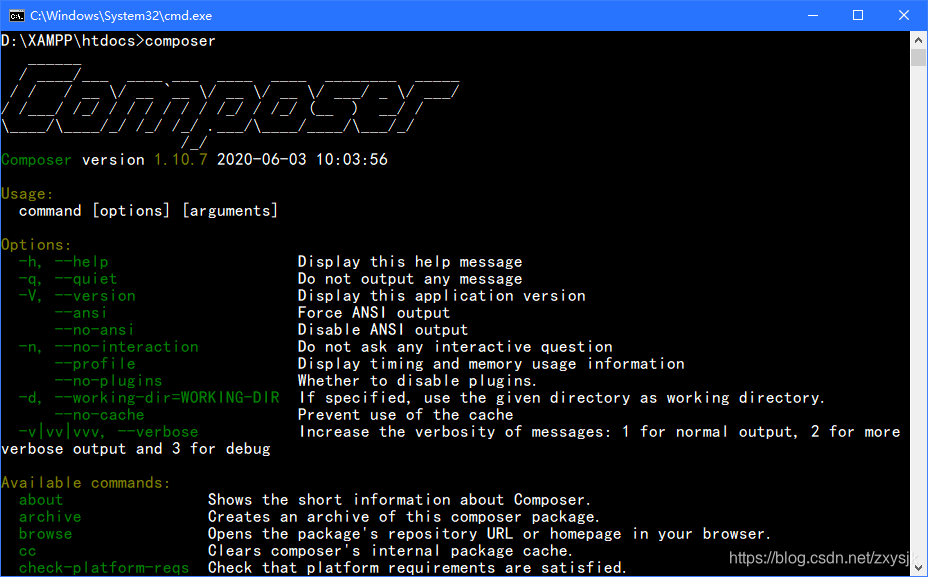
Task: Click the 'Available commands:' heading
Action: (86, 483)
